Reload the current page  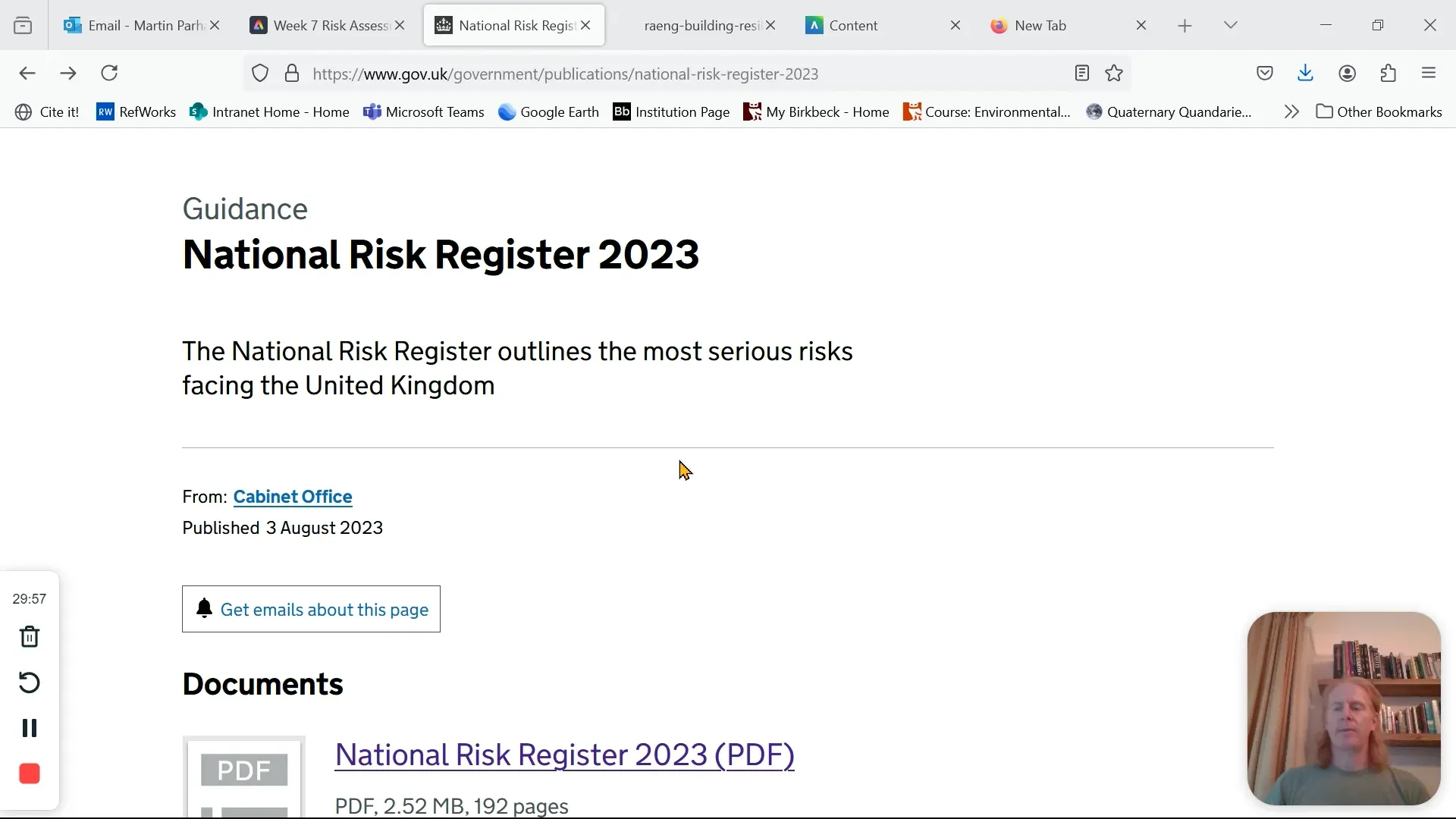point(110,73)
